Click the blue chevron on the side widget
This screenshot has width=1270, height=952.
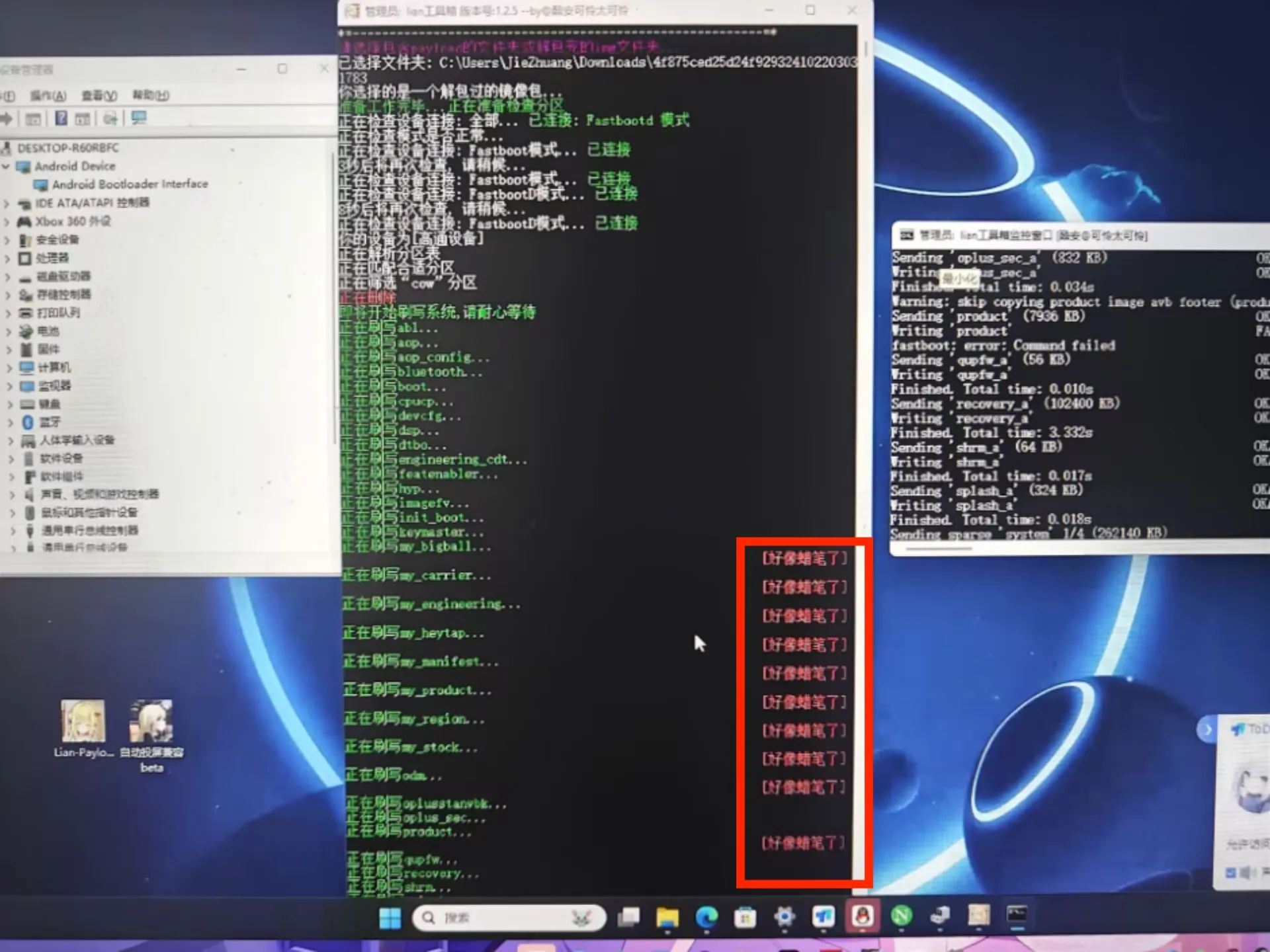click(x=1207, y=730)
